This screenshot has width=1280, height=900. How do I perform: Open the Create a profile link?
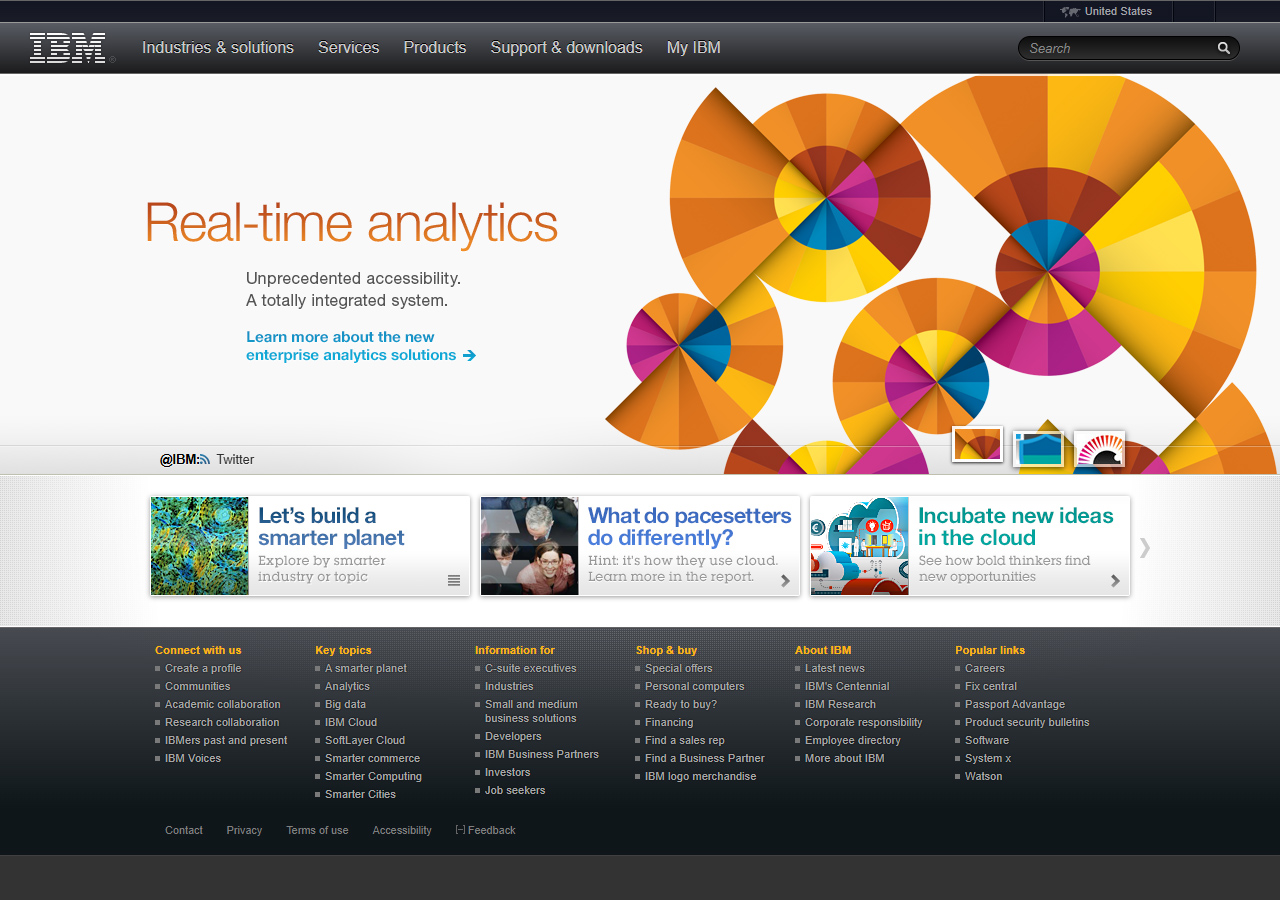[x=203, y=668]
